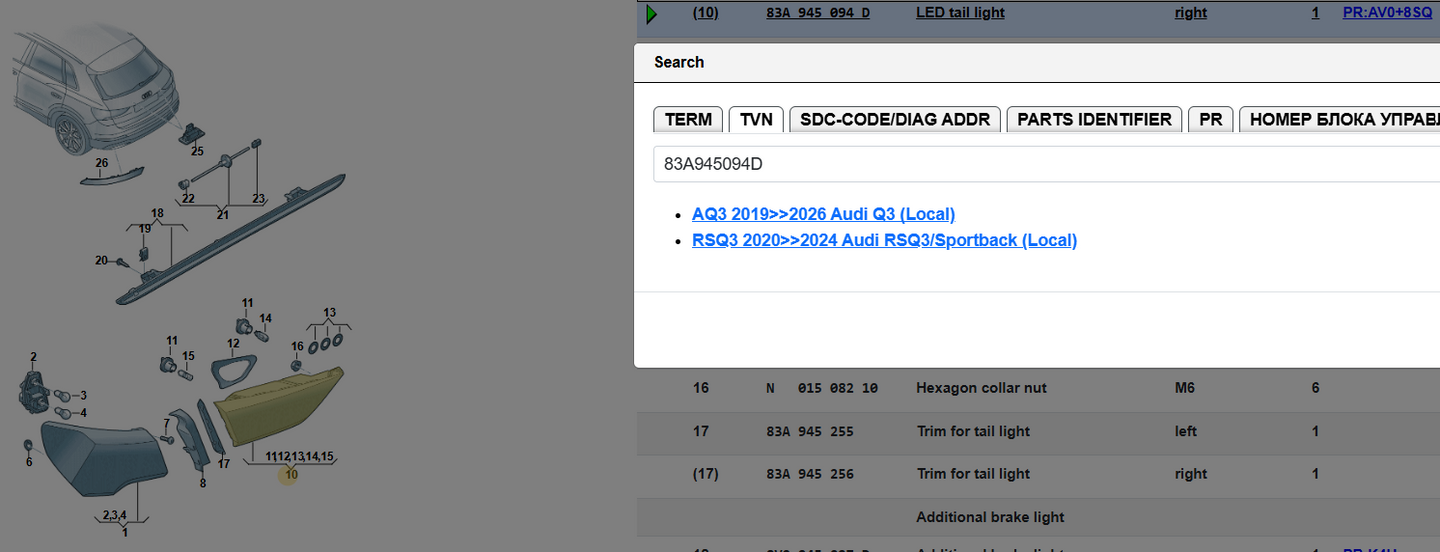Select standalone callout 15 next to the bulb
The image size is (1440, 552).
[x=188, y=357]
